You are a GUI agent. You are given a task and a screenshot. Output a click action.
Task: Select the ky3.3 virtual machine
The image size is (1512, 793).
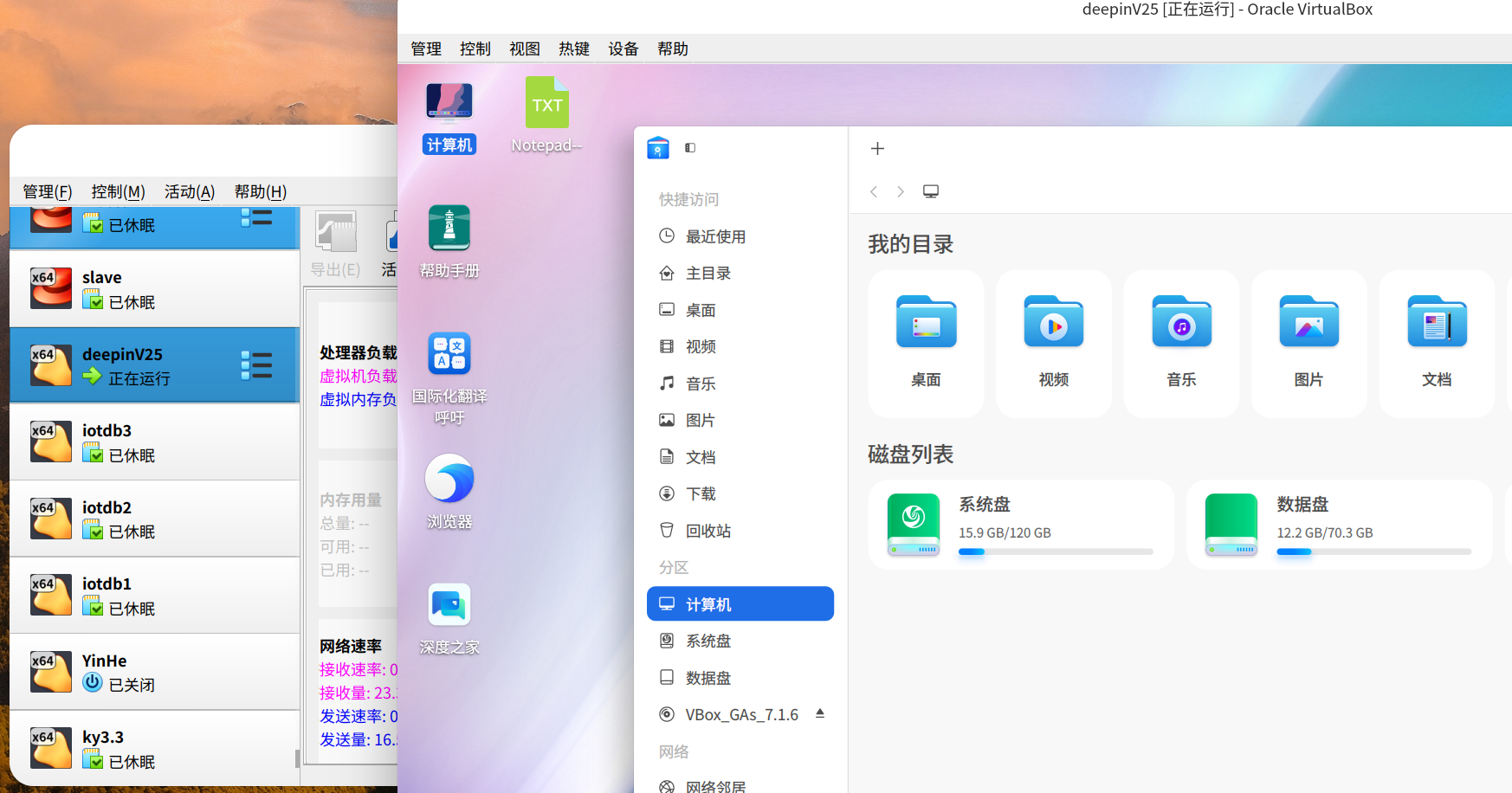tap(154, 749)
